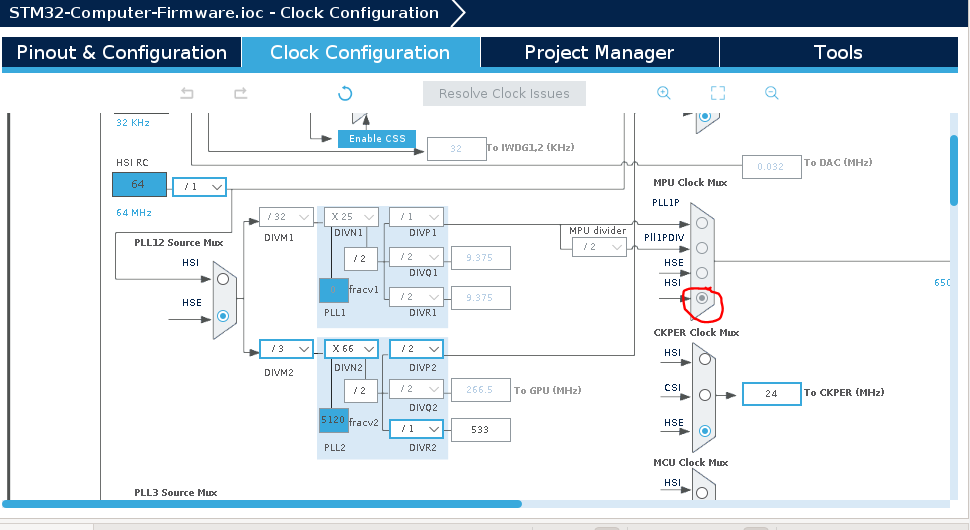The width and height of the screenshot is (970, 530).
Task: Click the PLL1 fixed /2 box
Action: 360,259
